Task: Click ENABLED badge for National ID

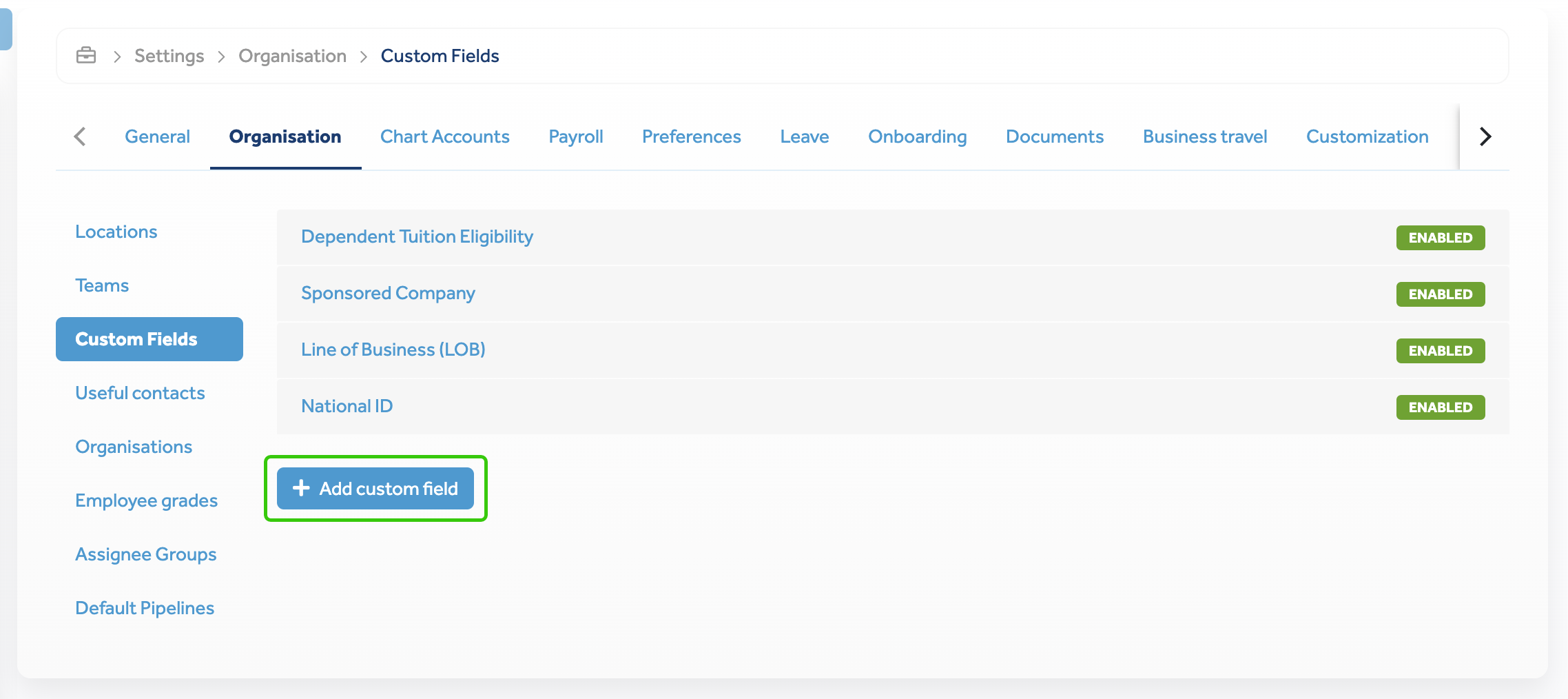Action: point(1440,407)
